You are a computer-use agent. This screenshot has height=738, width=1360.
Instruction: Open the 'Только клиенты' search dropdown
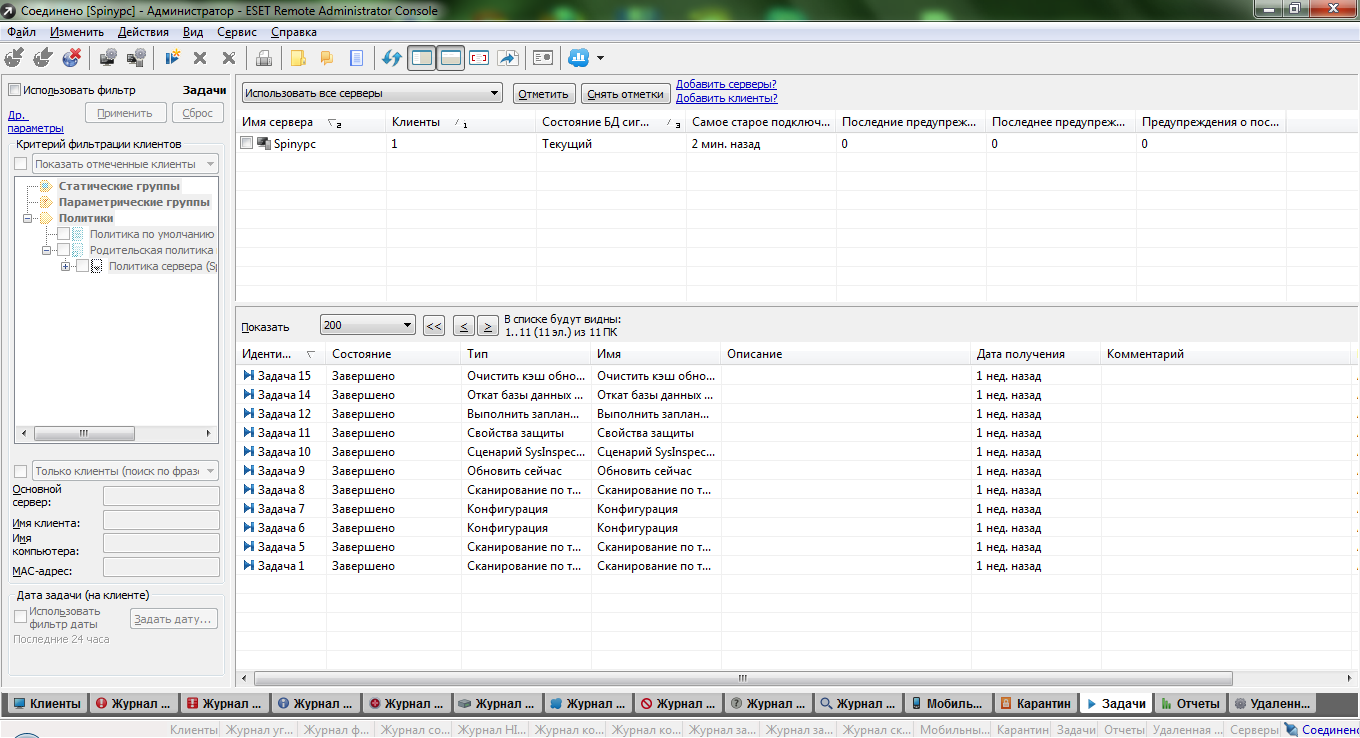pyautogui.click(x=125, y=471)
